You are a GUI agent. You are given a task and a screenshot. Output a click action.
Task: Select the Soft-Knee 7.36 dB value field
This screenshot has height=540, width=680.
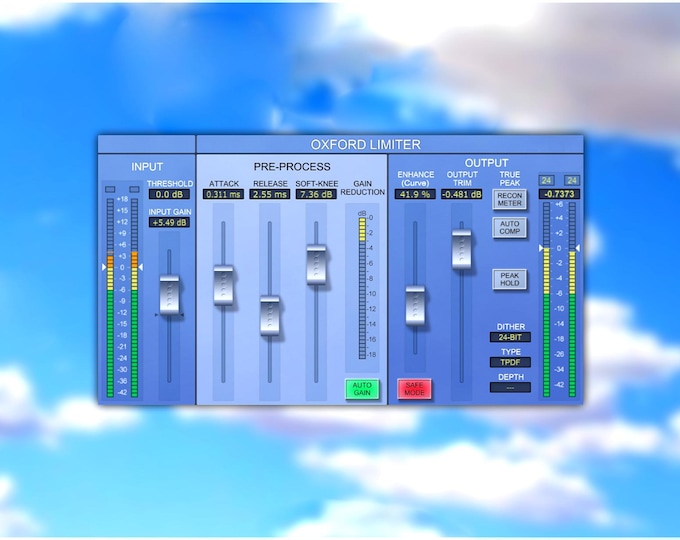pos(316,194)
